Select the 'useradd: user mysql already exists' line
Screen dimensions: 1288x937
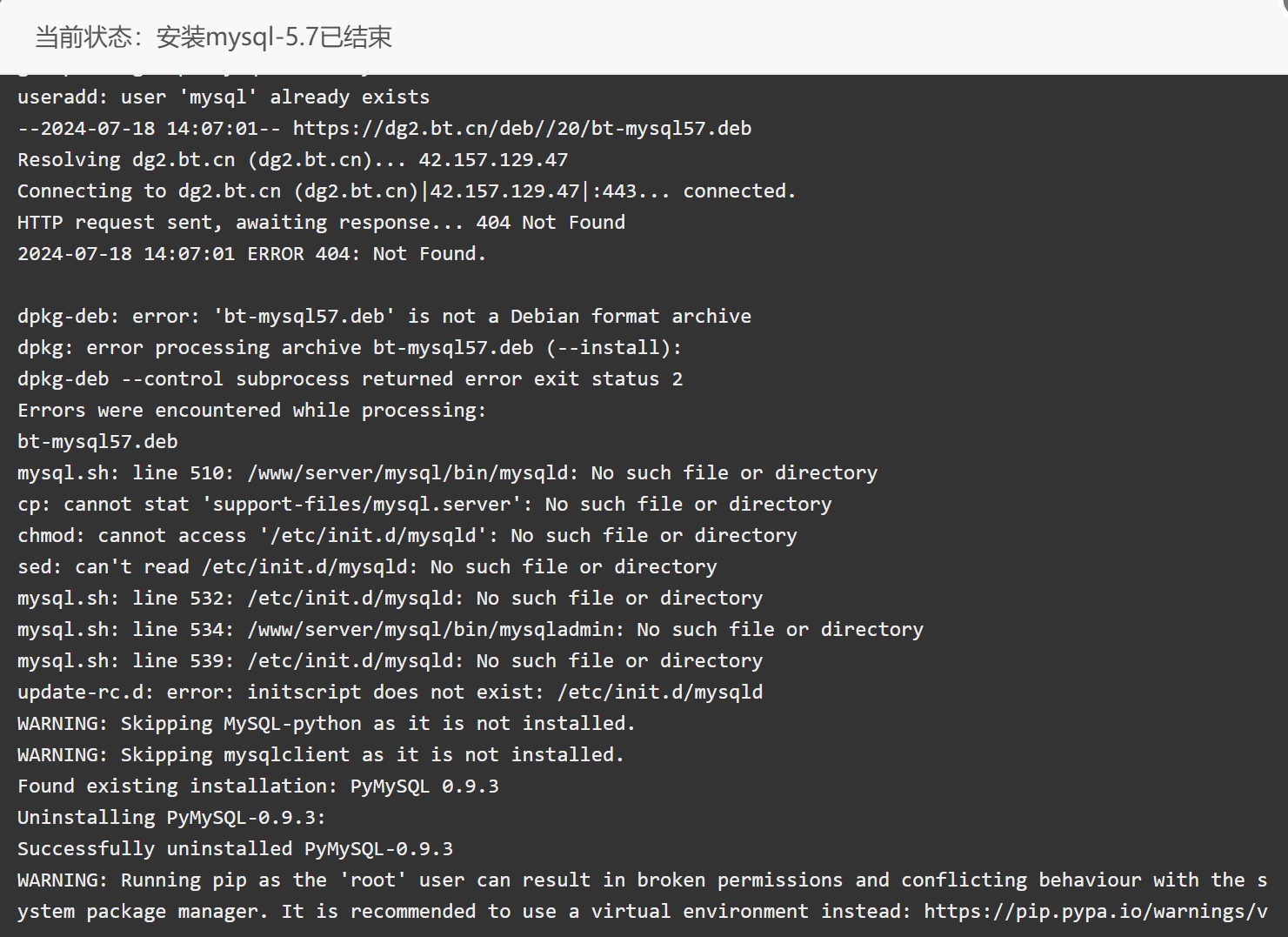click(x=224, y=97)
